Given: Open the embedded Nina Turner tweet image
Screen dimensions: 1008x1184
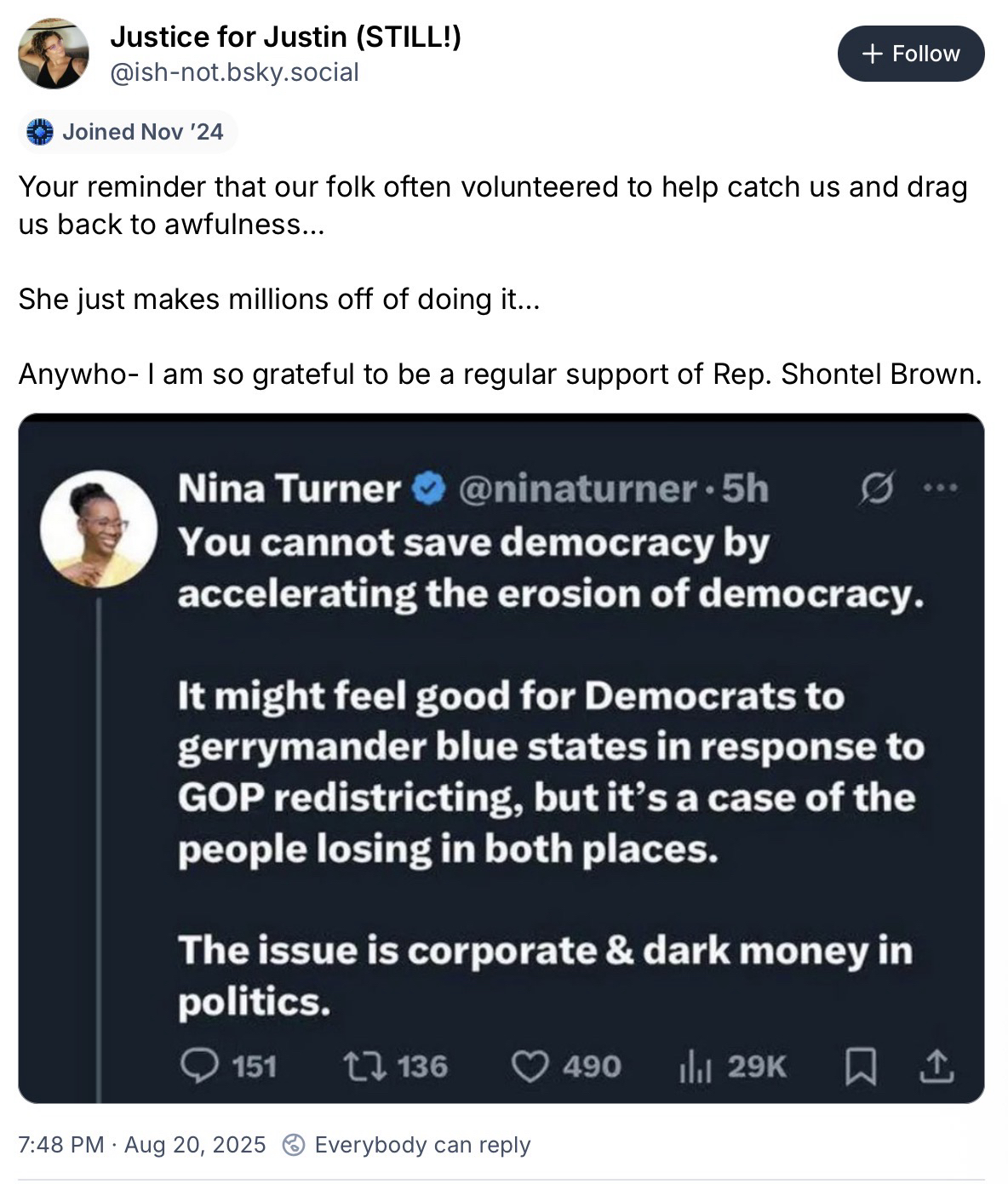Looking at the screenshot, I should click(501, 758).
